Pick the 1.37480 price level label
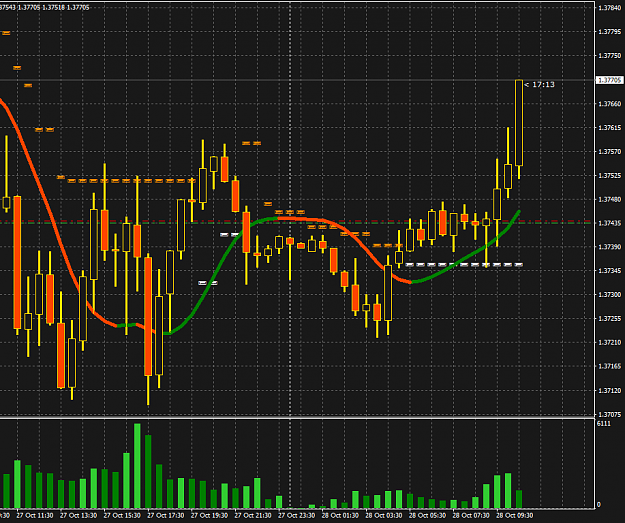Image resolution: width=625 pixels, height=523 pixels. pyautogui.click(x=610, y=199)
